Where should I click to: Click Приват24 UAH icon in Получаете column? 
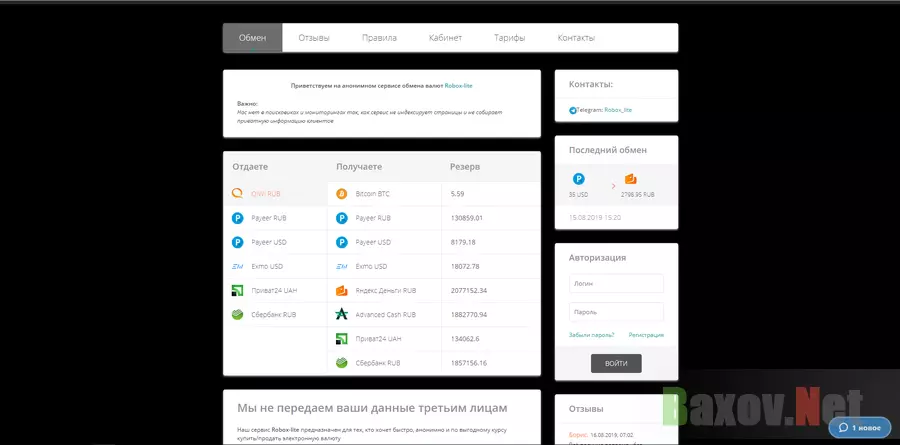[x=342, y=339]
